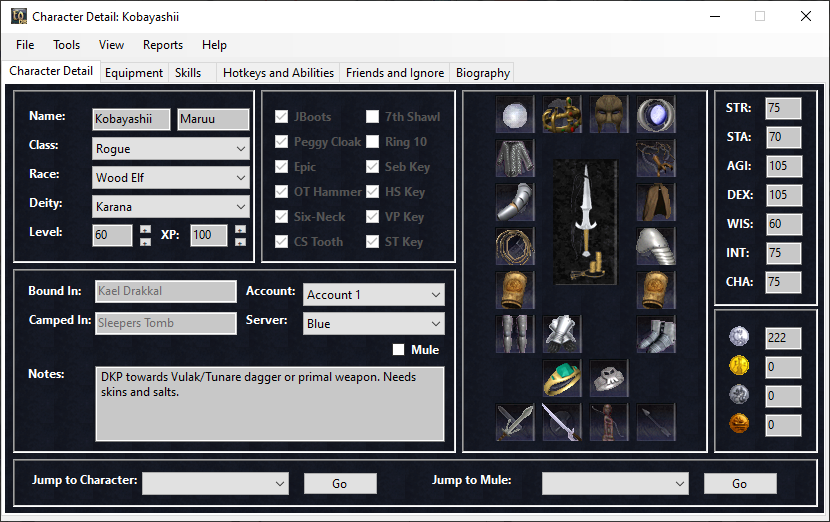Click the helmet mask equipment slot
The image size is (830, 522).
[x=609, y=114]
